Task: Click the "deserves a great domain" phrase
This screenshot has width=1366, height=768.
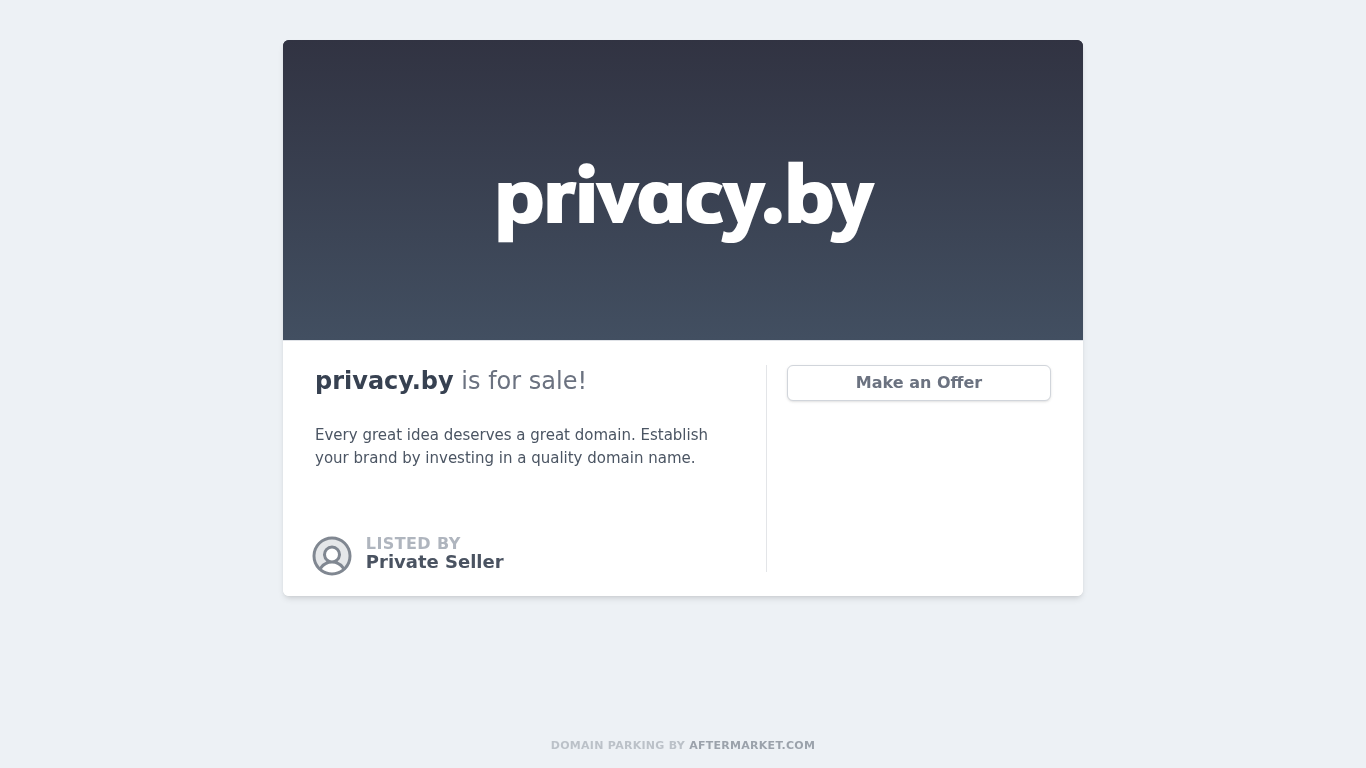Action: (x=539, y=435)
